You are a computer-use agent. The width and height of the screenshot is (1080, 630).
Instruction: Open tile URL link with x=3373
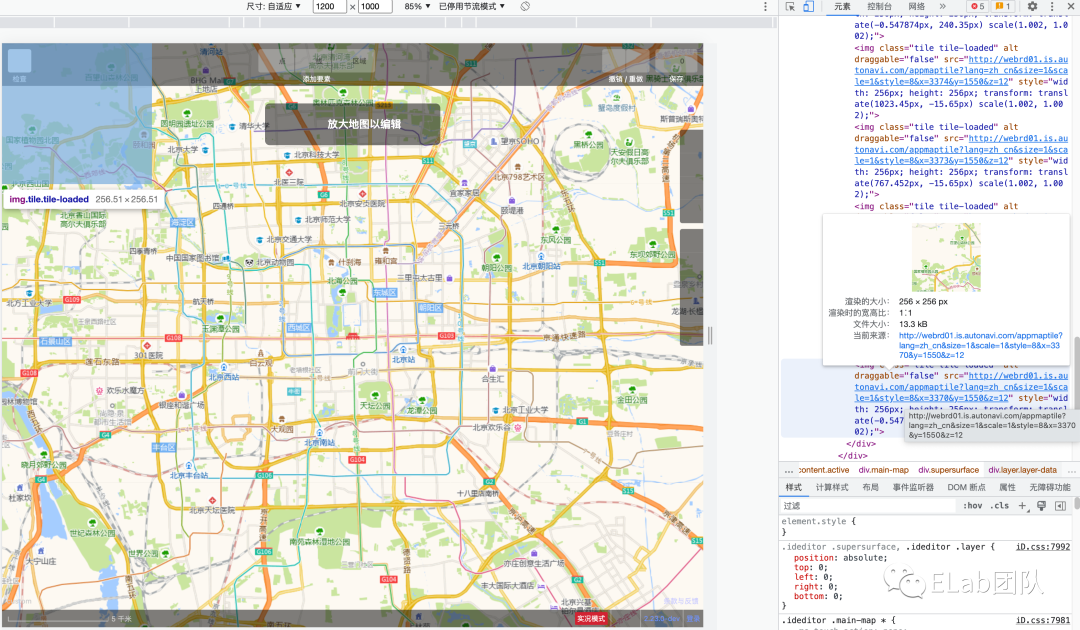[x=962, y=149]
